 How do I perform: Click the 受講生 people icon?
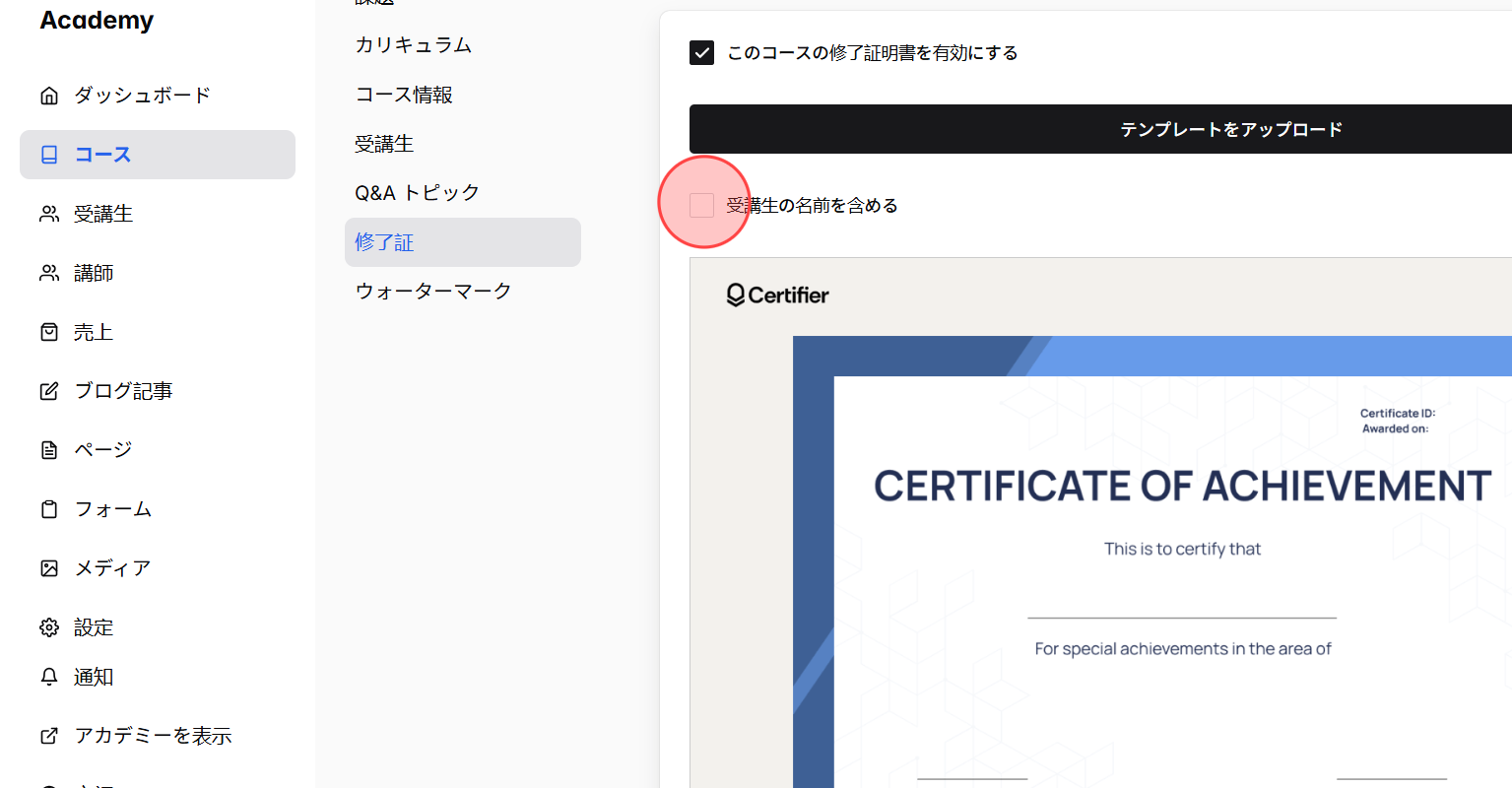pos(48,213)
